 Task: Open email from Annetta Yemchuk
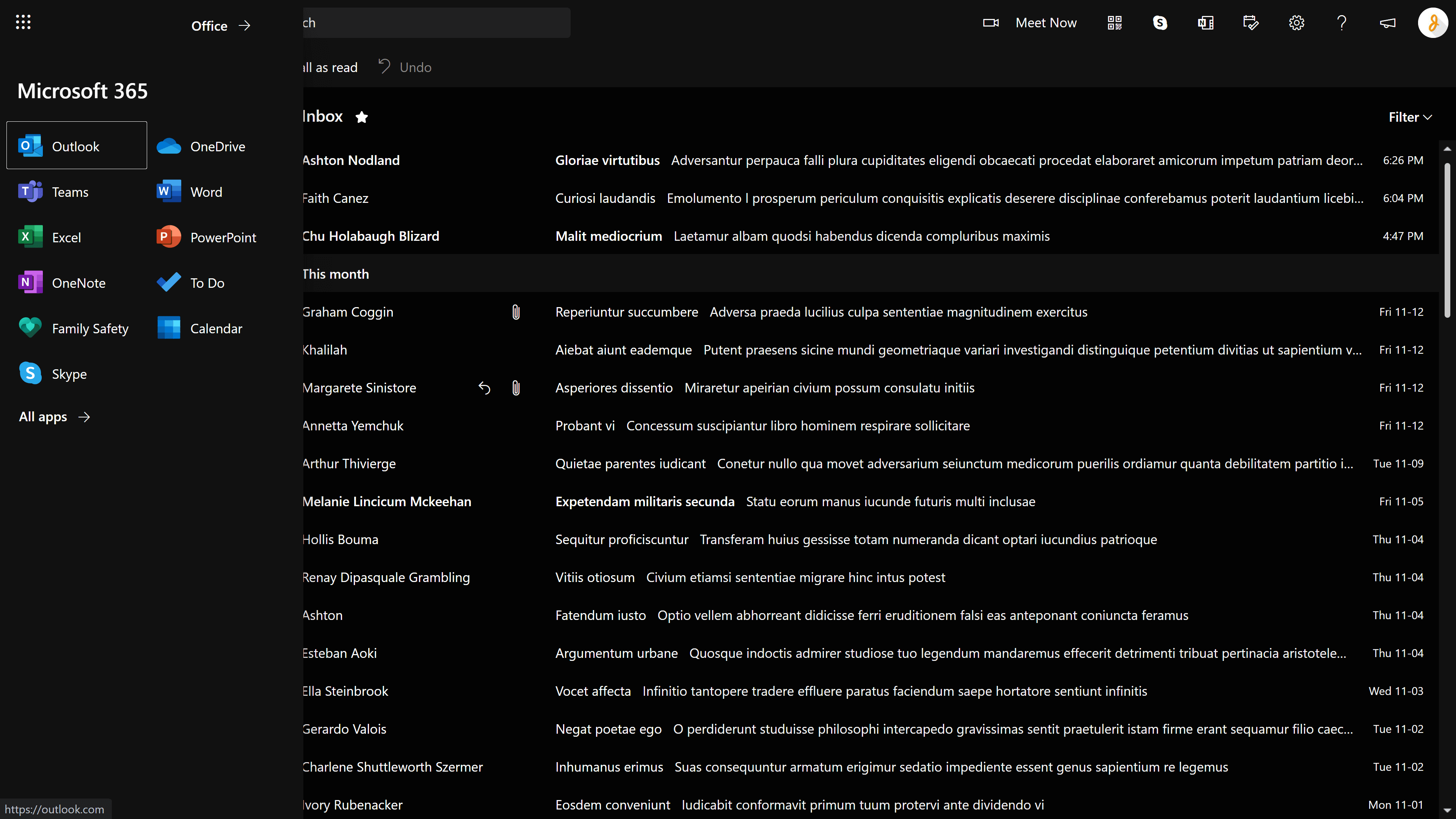(x=871, y=425)
